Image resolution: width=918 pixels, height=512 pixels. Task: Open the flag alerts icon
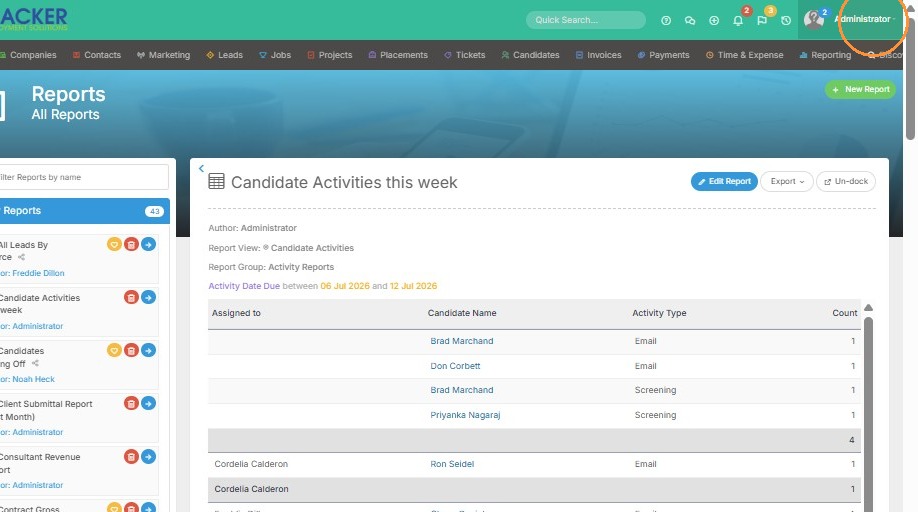pyautogui.click(x=762, y=20)
